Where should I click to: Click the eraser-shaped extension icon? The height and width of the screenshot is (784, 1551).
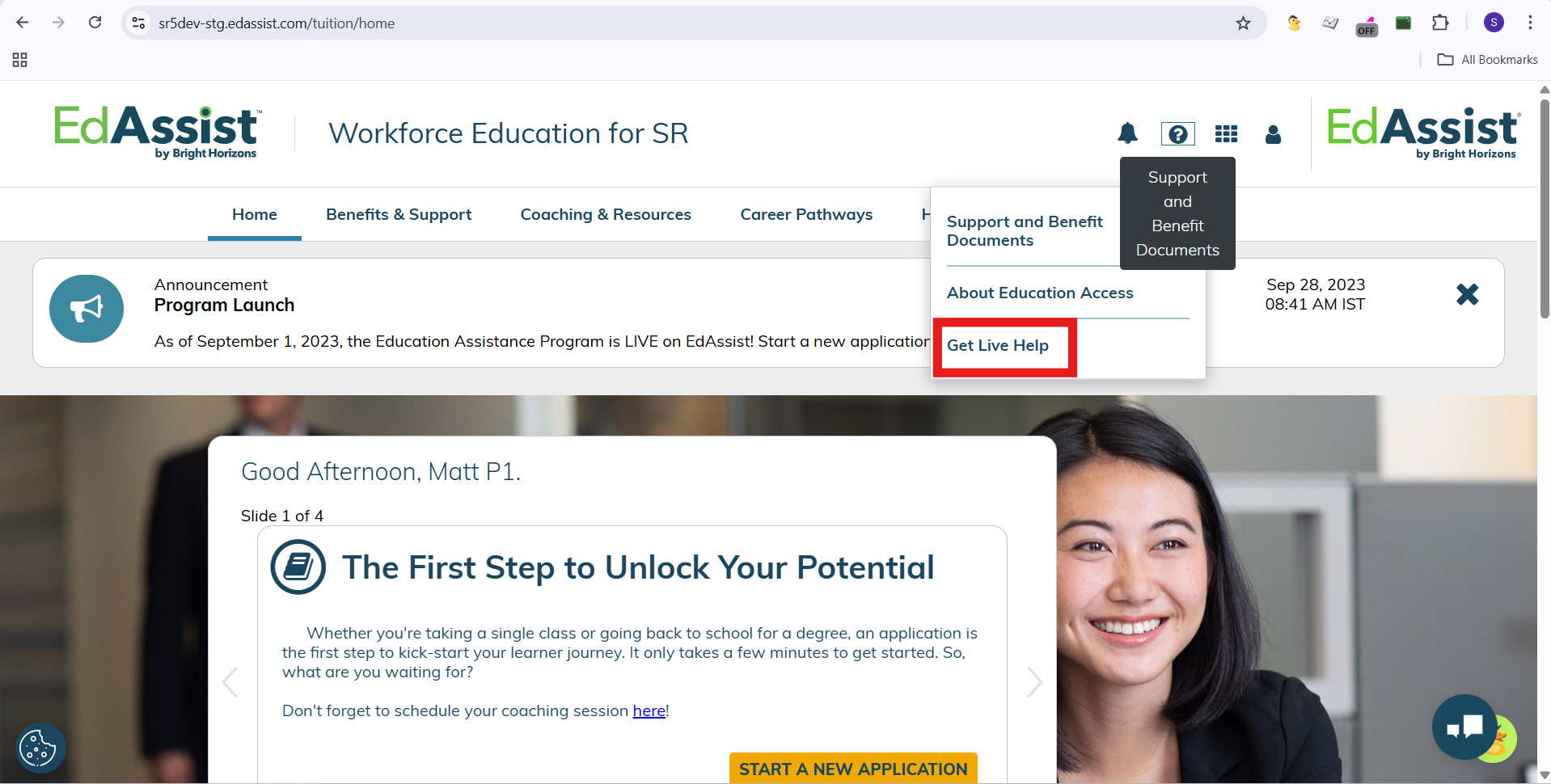(1330, 23)
